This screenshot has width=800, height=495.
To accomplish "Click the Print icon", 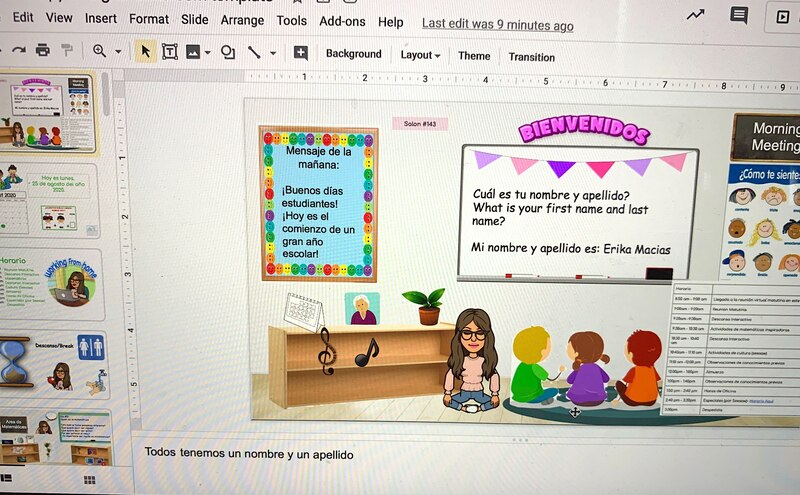I will (x=42, y=50).
